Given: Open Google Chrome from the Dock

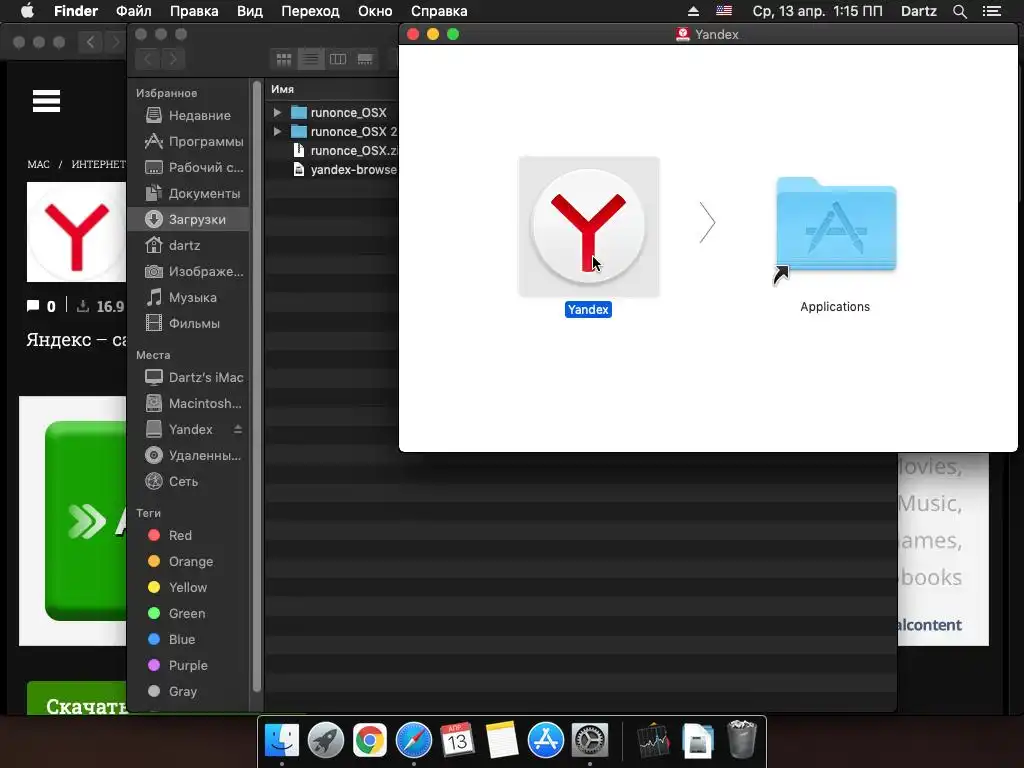Looking at the screenshot, I should coord(370,741).
